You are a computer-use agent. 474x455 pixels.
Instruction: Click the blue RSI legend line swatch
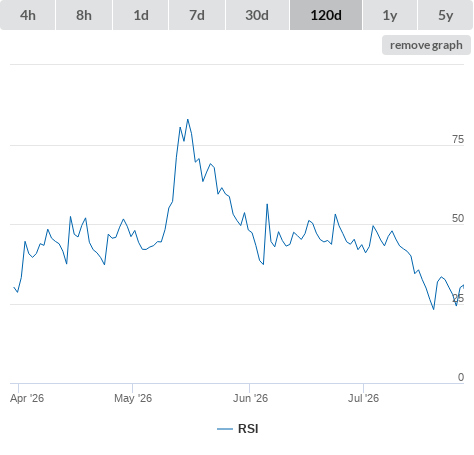[x=225, y=429]
